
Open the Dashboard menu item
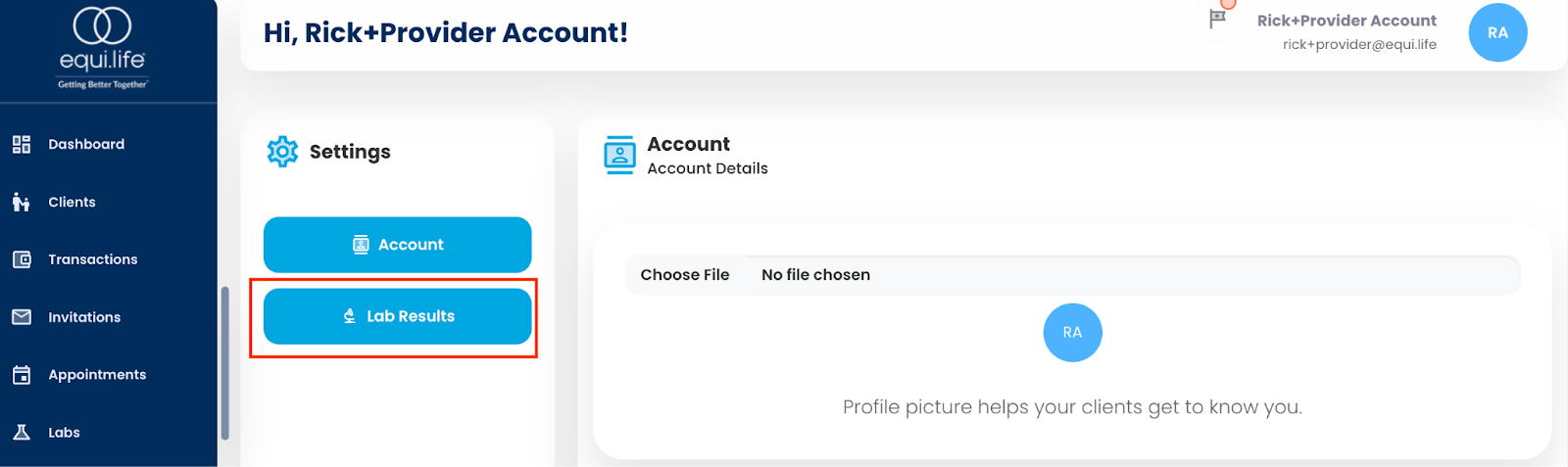(86, 145)
